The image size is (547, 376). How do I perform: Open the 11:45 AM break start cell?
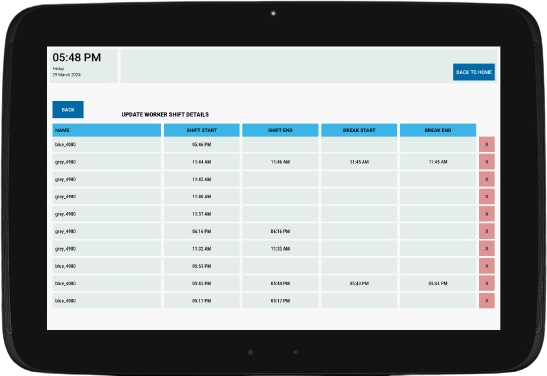(x=359, y=162)
